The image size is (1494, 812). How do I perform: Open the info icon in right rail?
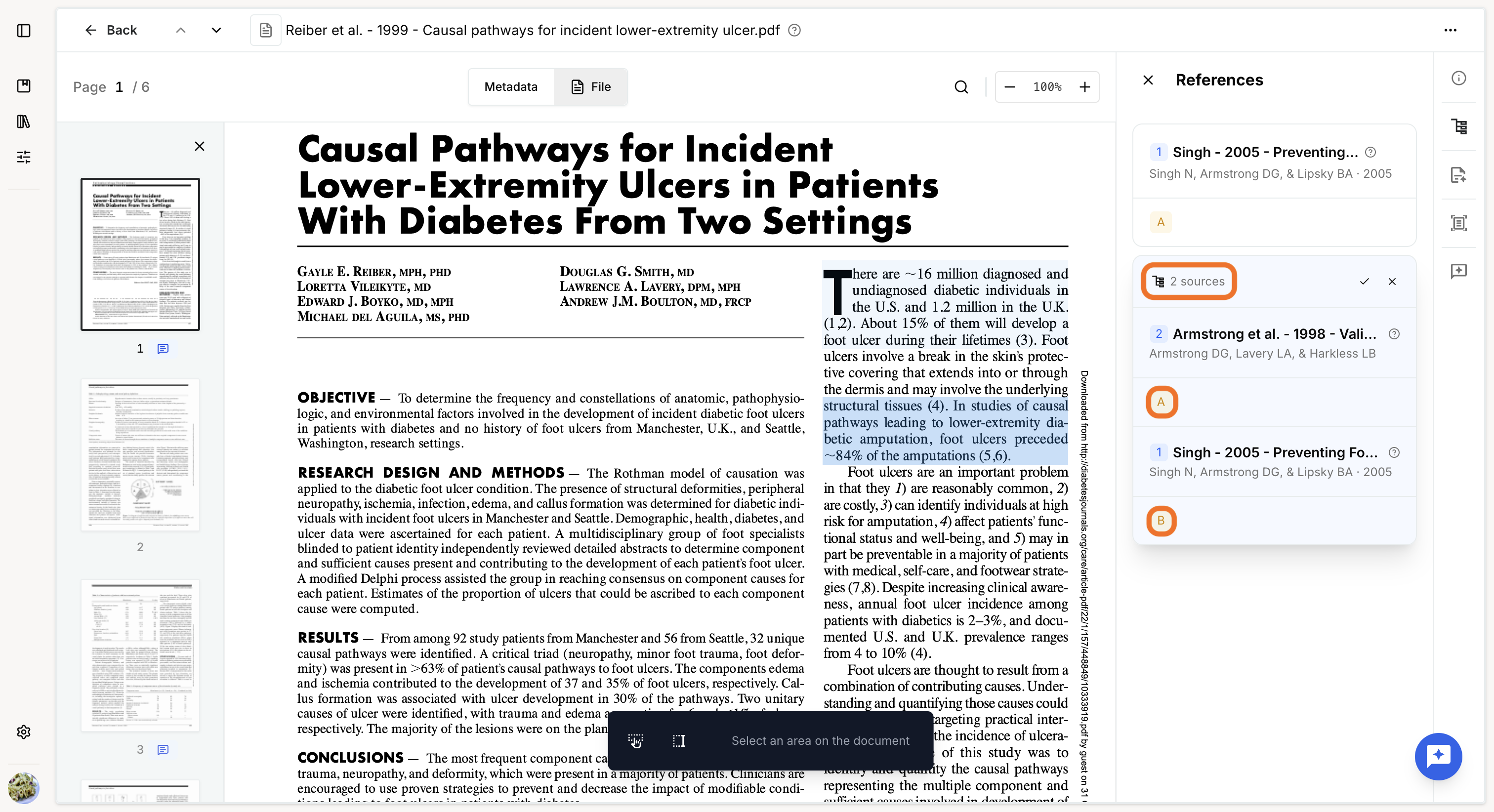tap(1458, 79)
